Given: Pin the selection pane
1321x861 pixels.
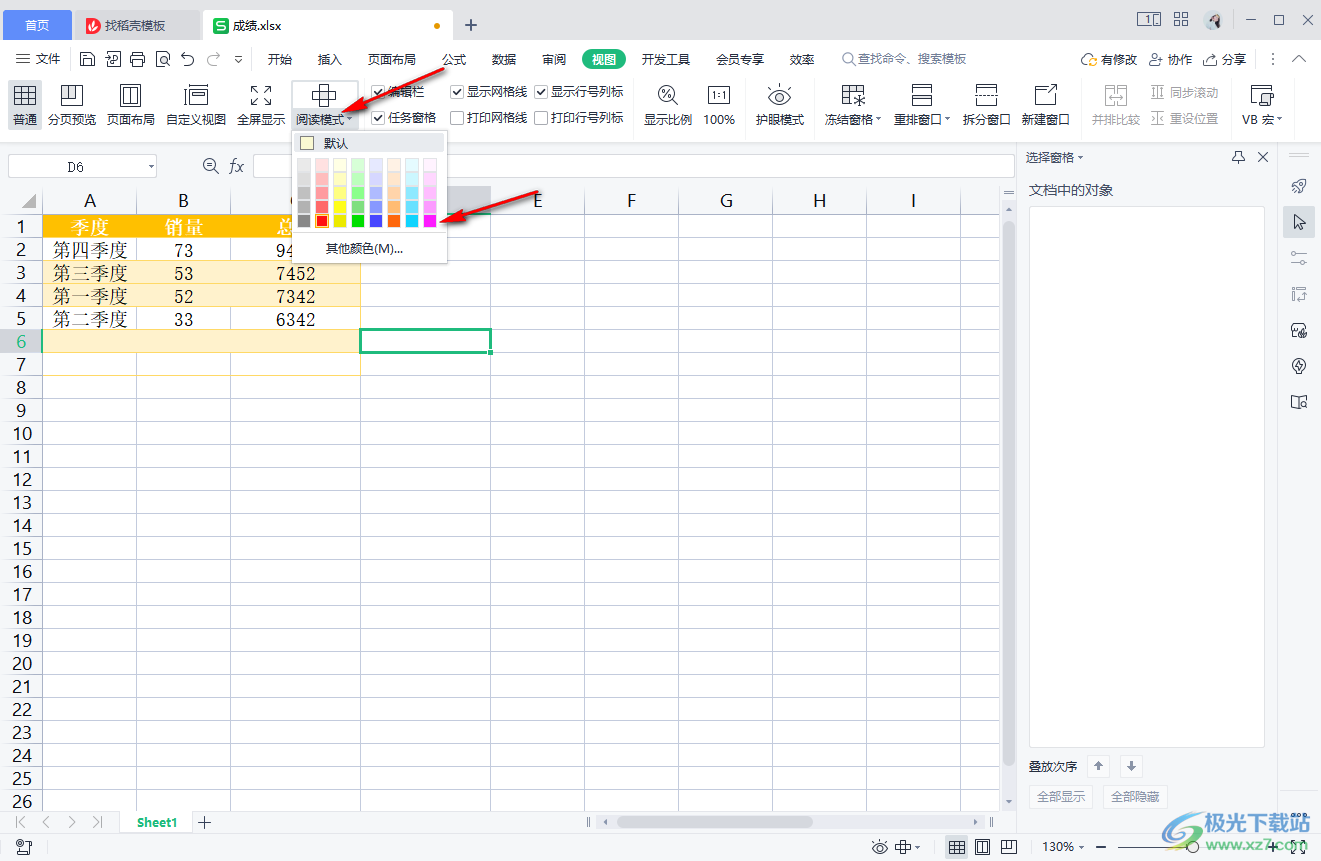Looking at the screenshot, I should tap(1238, 157).
